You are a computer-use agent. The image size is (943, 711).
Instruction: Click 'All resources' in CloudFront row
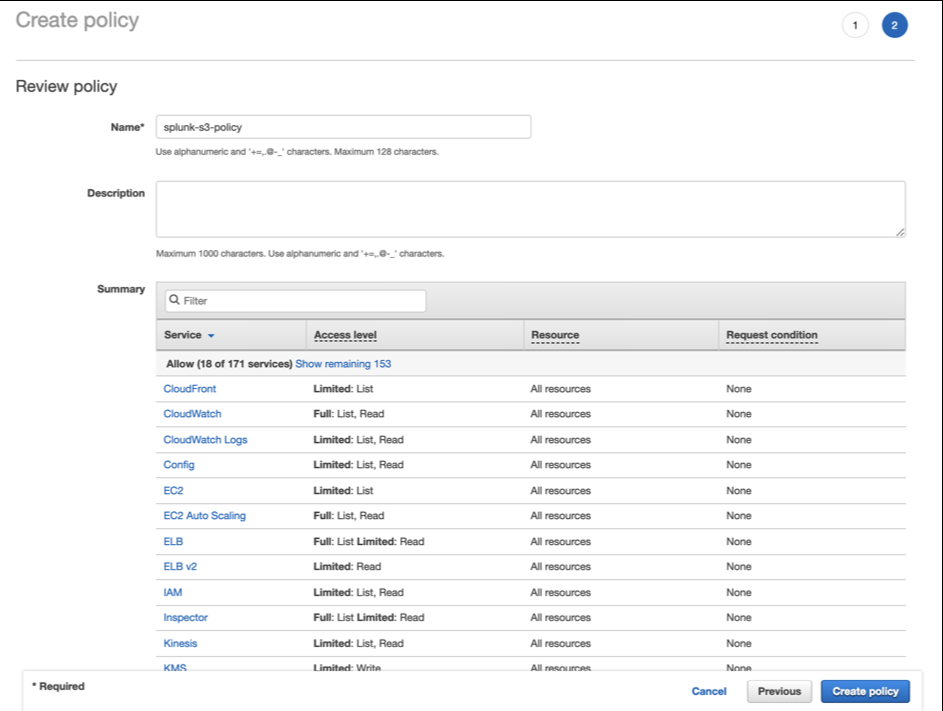click(x=561, y=389)
